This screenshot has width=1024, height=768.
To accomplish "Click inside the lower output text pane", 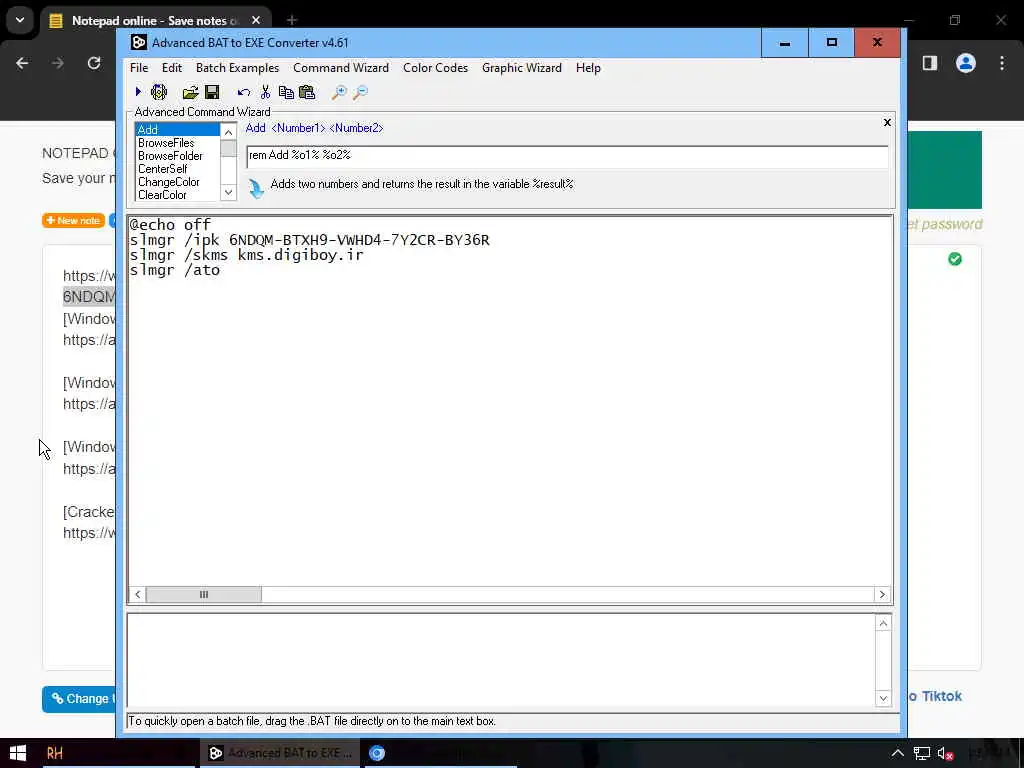I will click(x=501, y=661).
